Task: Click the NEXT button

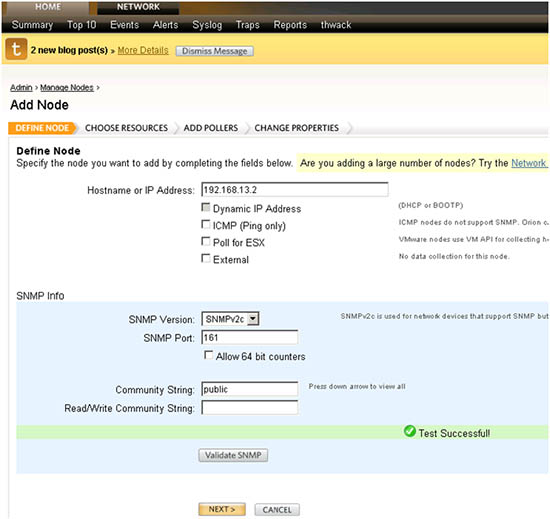Action: [222, 509]
